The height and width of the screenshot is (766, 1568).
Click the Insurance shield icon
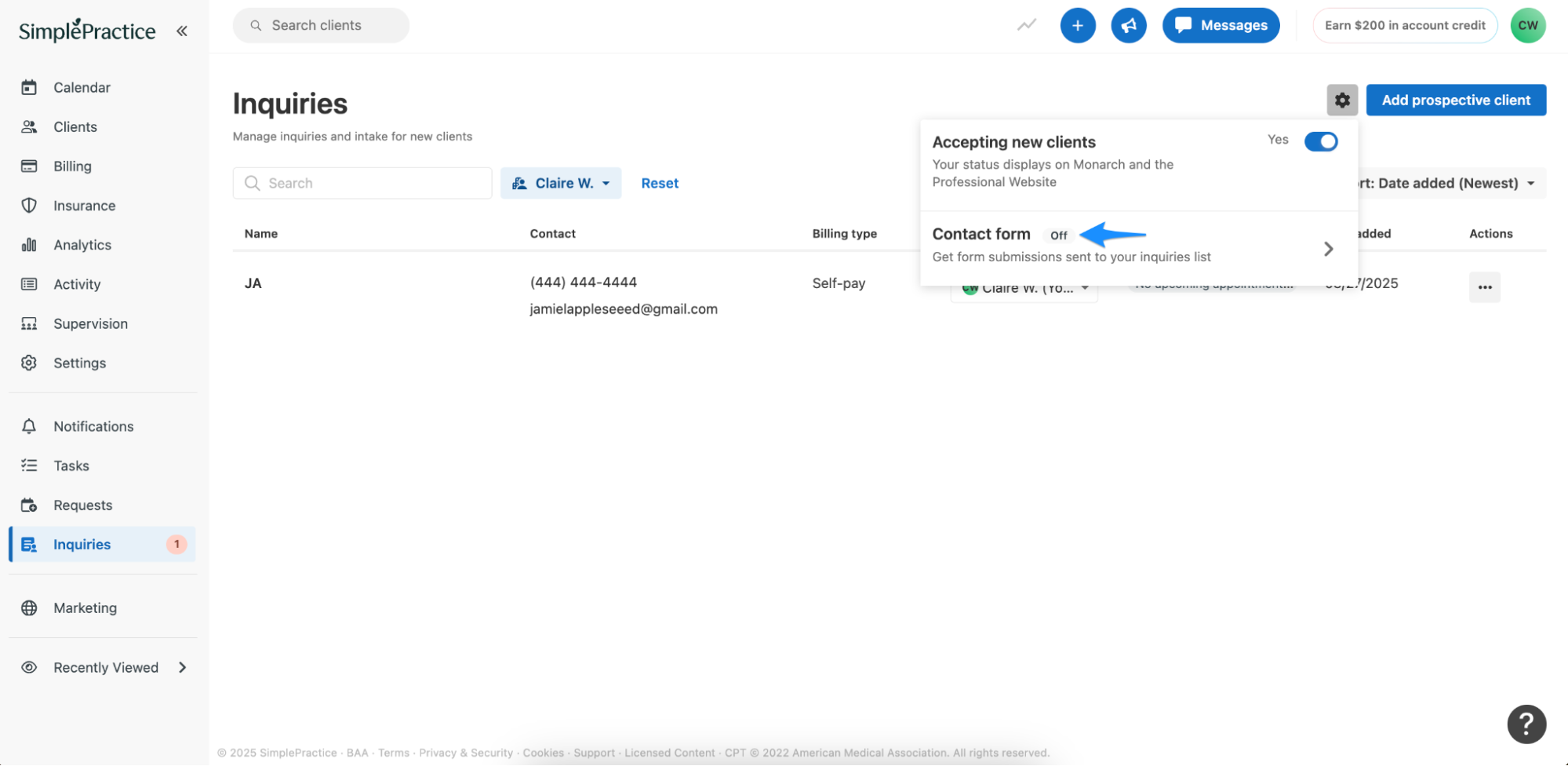pyautogui.click(x=29, y=206)
